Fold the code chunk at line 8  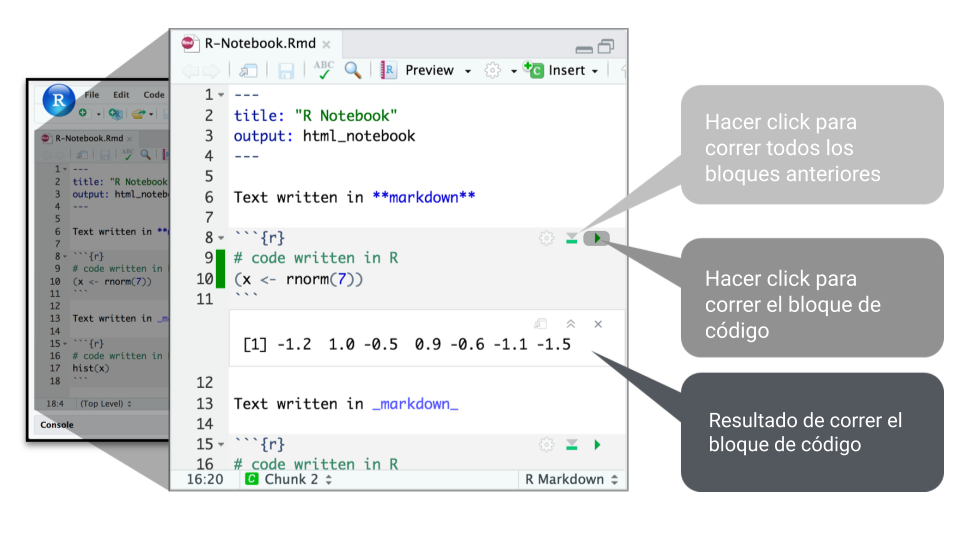pyautogui.click(x=221, y=238)
